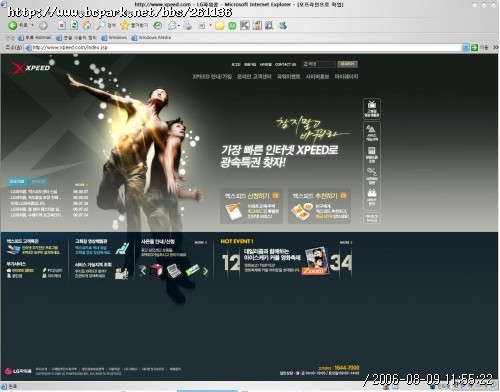This screenshot has width=500, height=392.
Task: Open the Back button history dropdown arrow
Action: 32,25
